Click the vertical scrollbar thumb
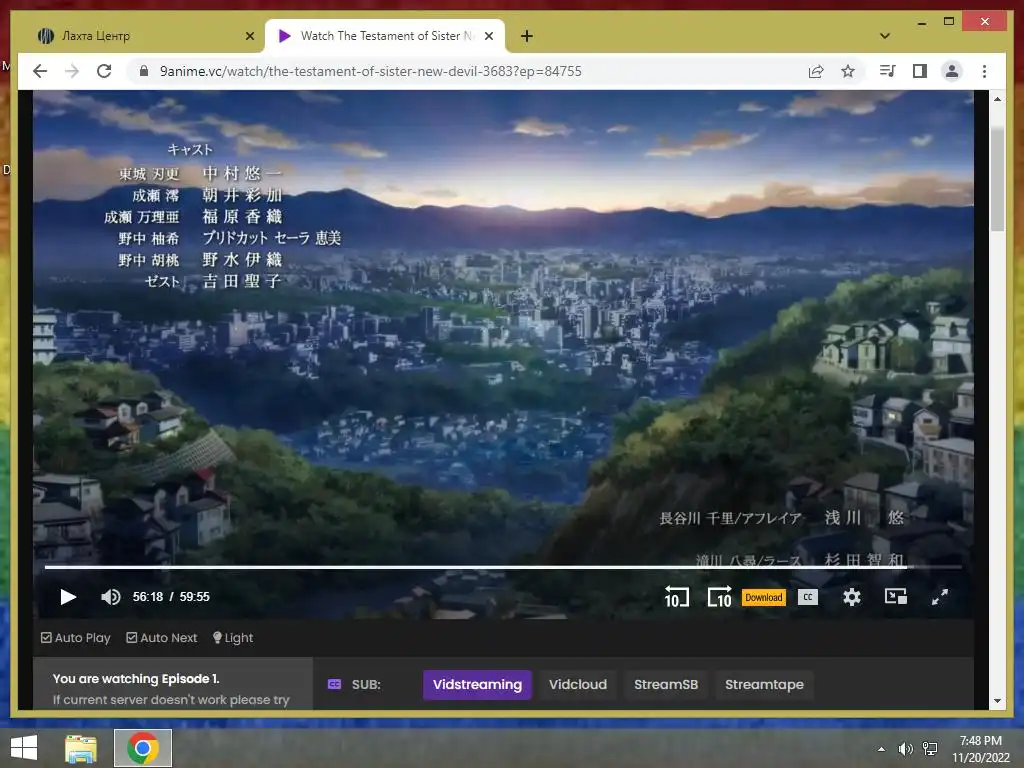The image size is (1024, 768). pyautogui.click(x=997, y=179)
